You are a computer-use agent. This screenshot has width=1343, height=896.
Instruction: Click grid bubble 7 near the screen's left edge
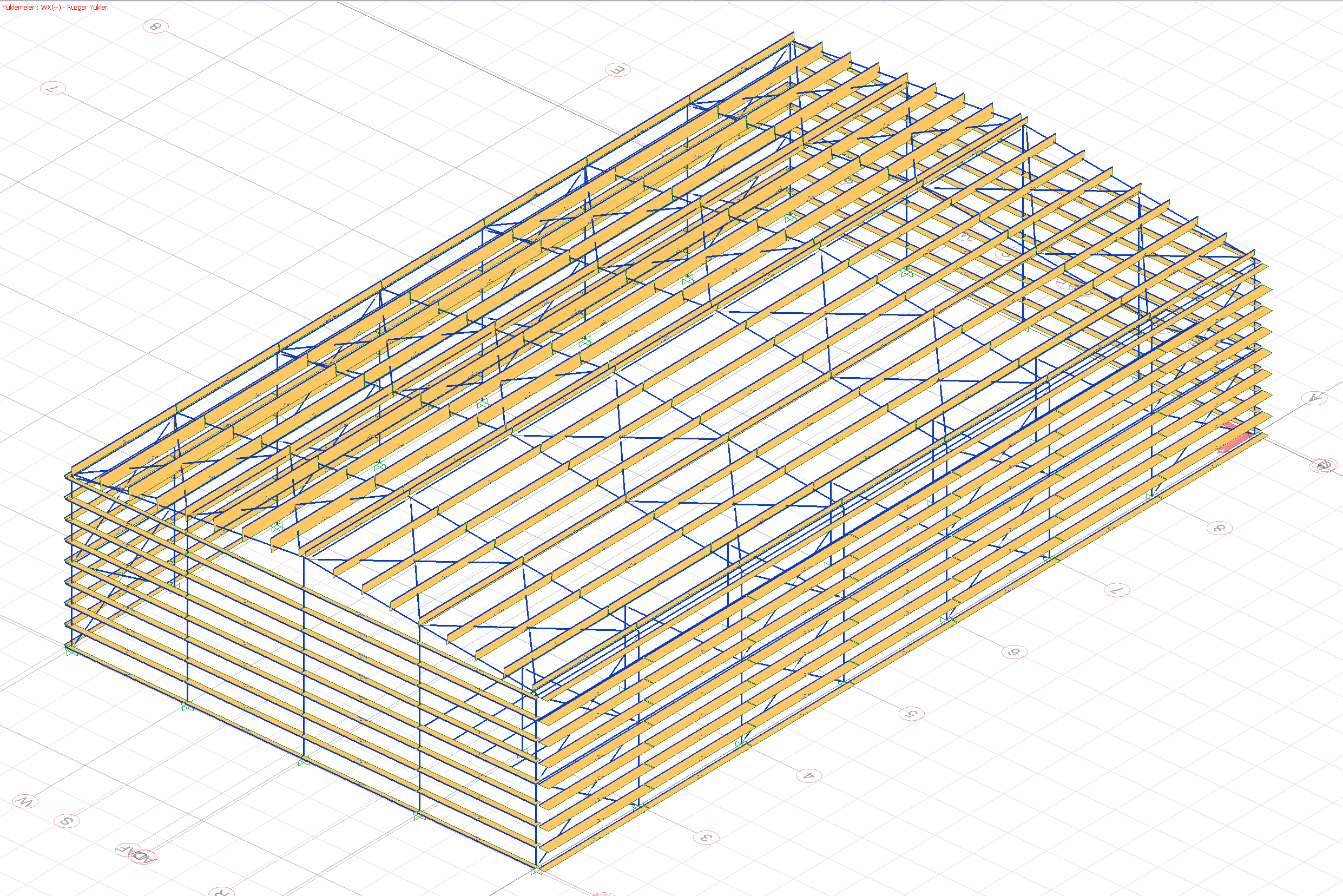coord(53,89)
